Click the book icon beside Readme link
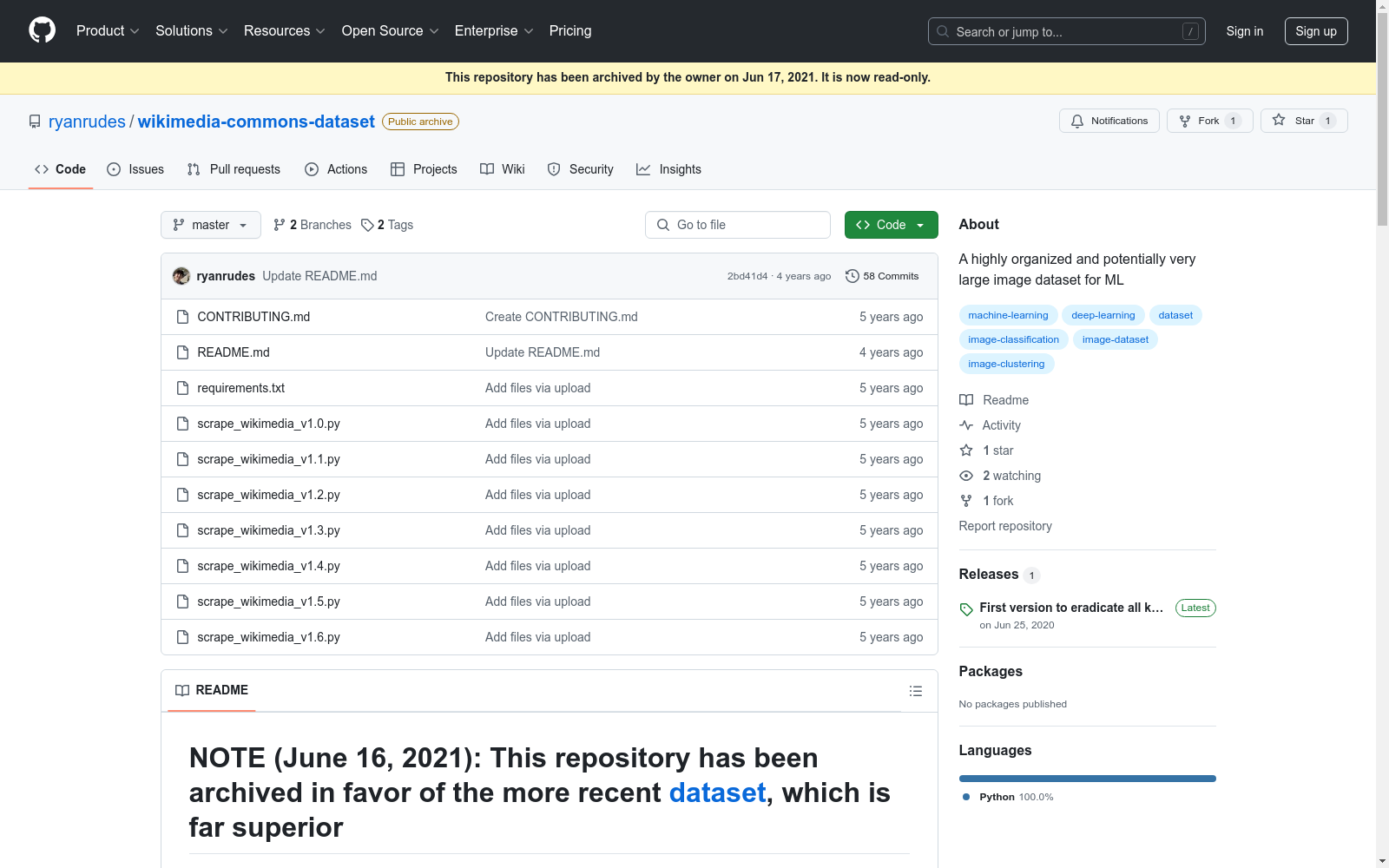Image resolution: width=1389 pixels, height=868 pixels. point(966,400)
